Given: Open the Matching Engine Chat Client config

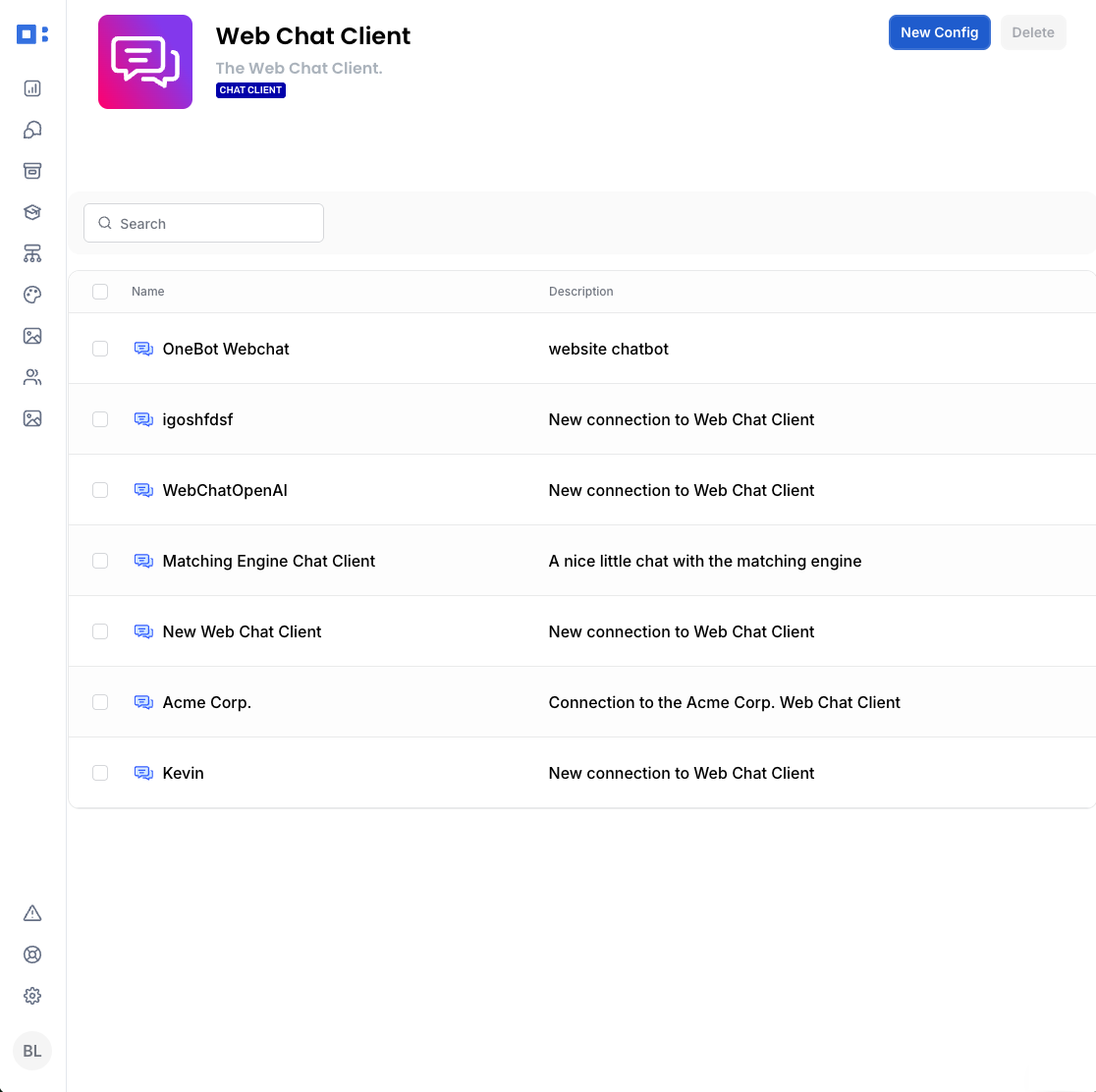Looking at the screenshot, I should pos(268,561).
